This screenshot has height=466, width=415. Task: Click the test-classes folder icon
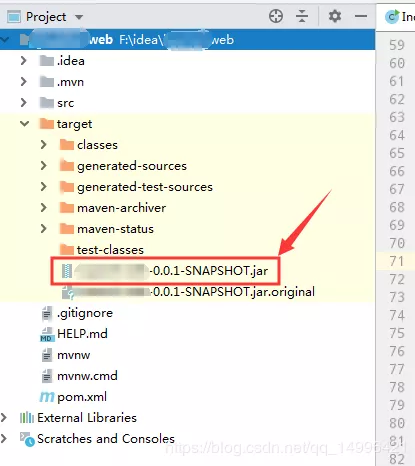click(67, 249)
